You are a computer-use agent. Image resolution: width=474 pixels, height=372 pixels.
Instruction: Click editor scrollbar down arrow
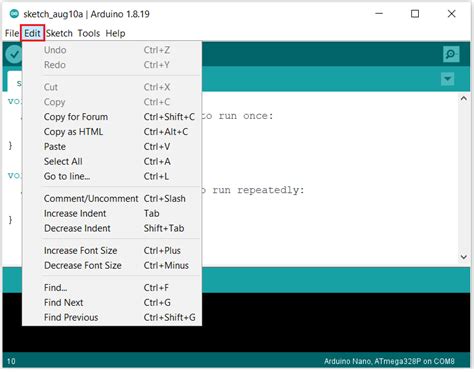click(463, 257)
